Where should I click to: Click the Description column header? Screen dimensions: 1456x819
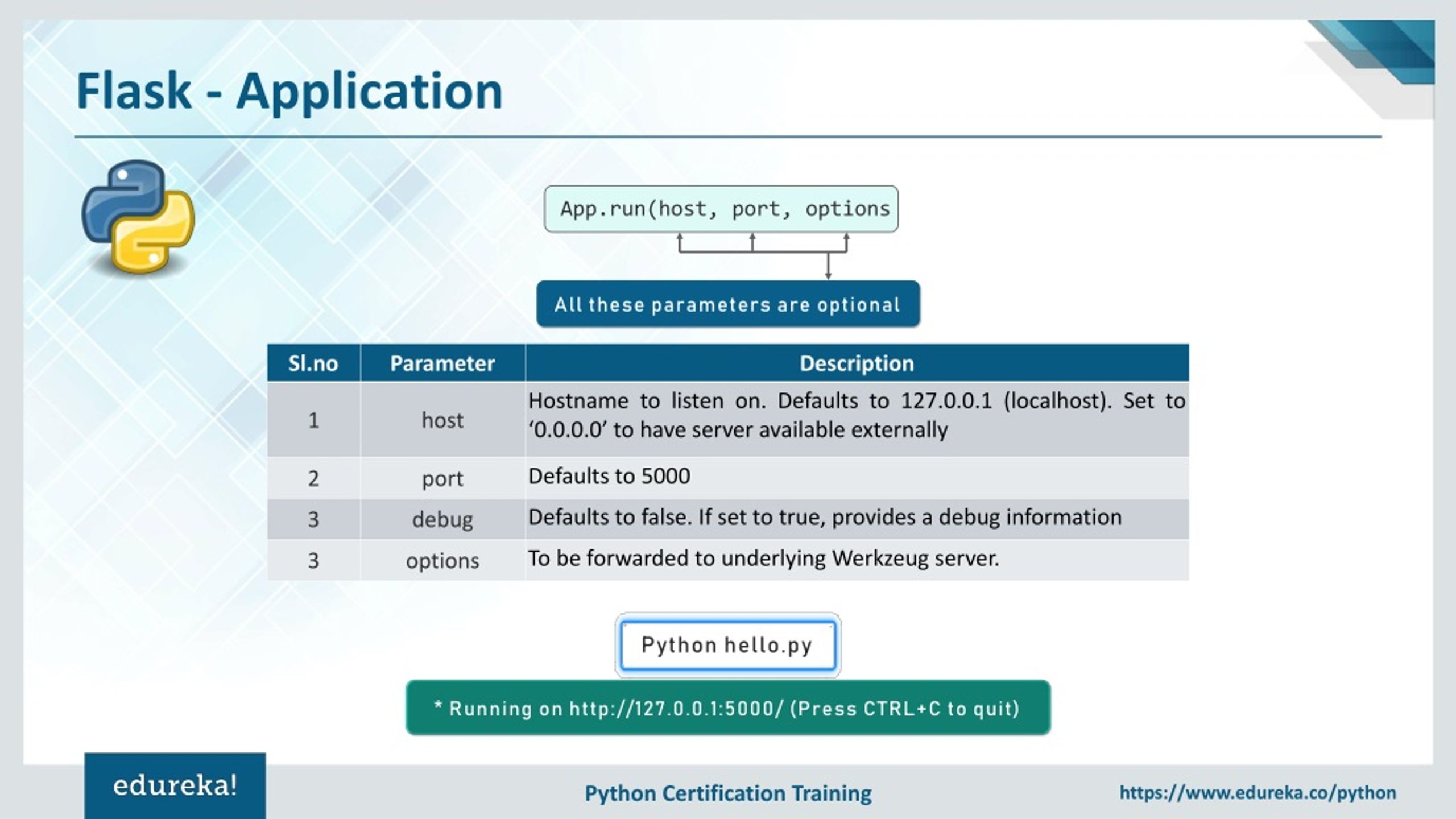point(856,362)
